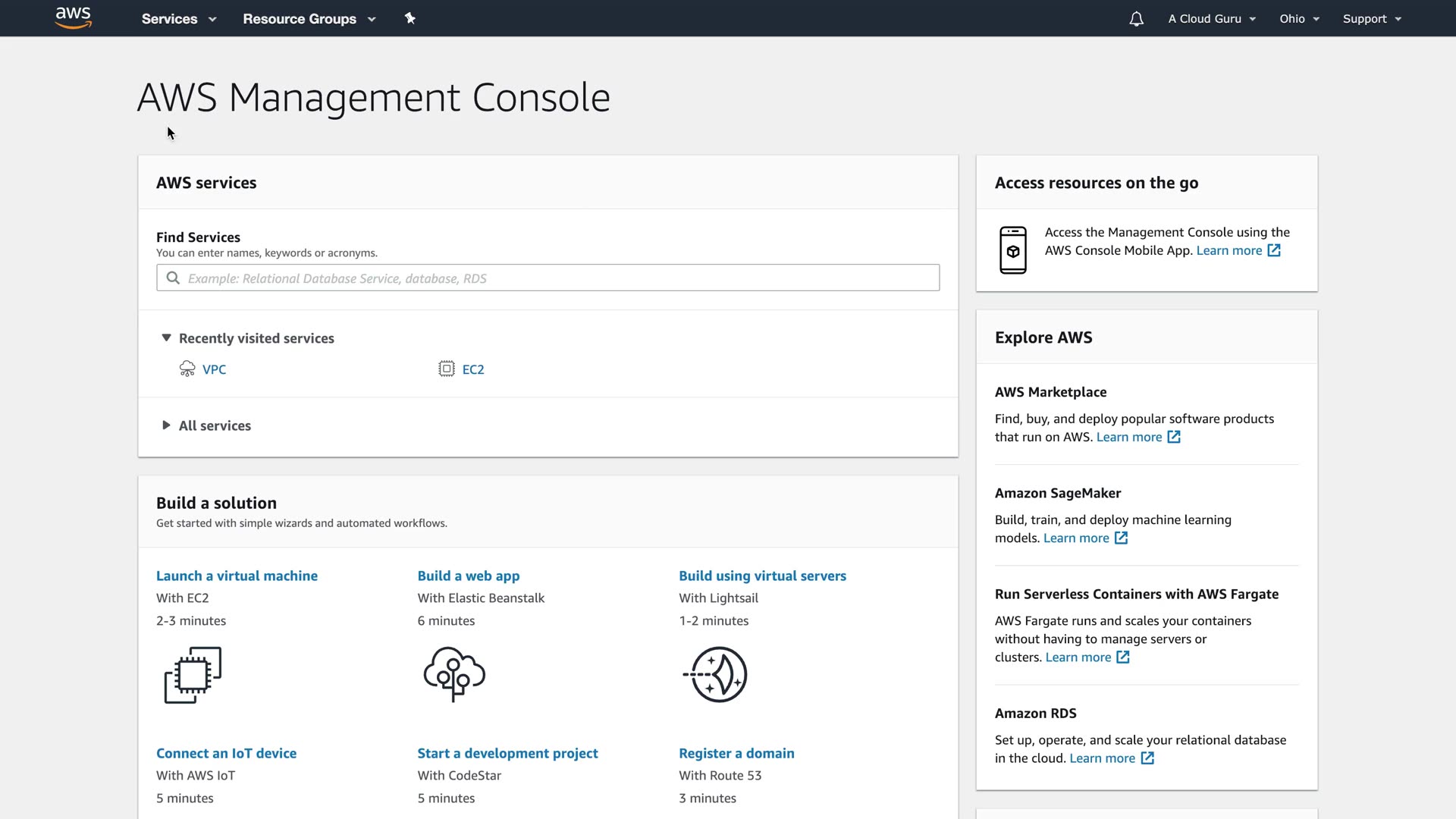The image size is (1456, 819).
Task: Open the Ohio region dropdown
Action: 1299,19
